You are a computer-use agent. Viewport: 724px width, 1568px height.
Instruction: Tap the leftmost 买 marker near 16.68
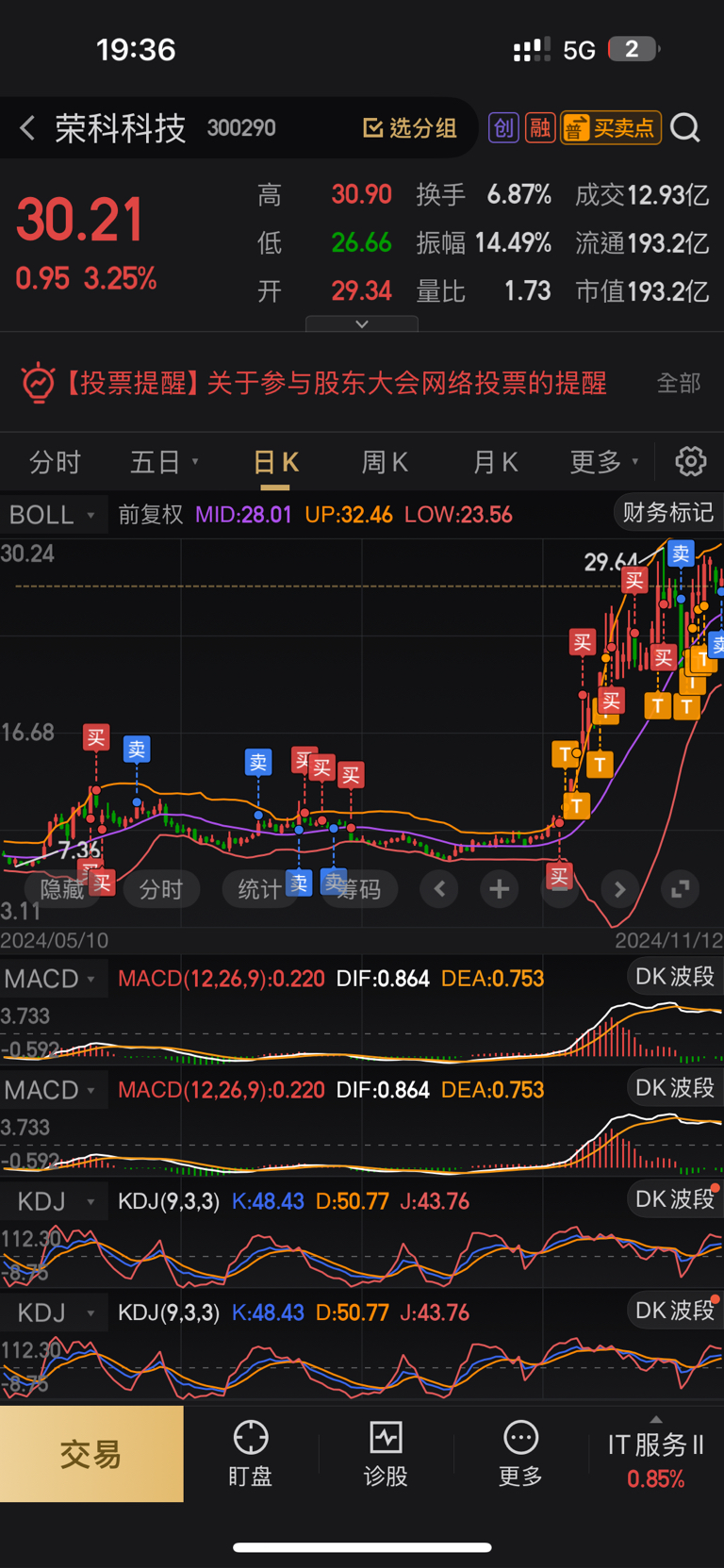tap(96, 737)
